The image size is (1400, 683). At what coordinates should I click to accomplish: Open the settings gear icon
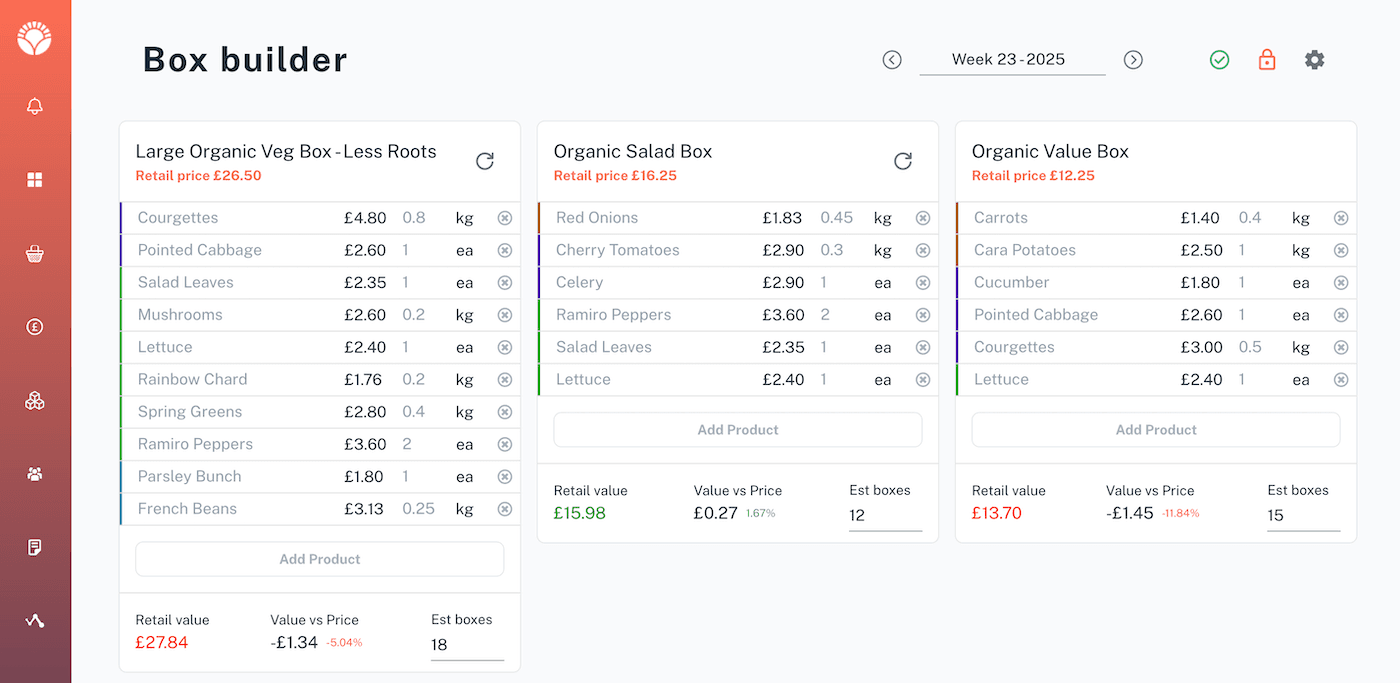1314,60
